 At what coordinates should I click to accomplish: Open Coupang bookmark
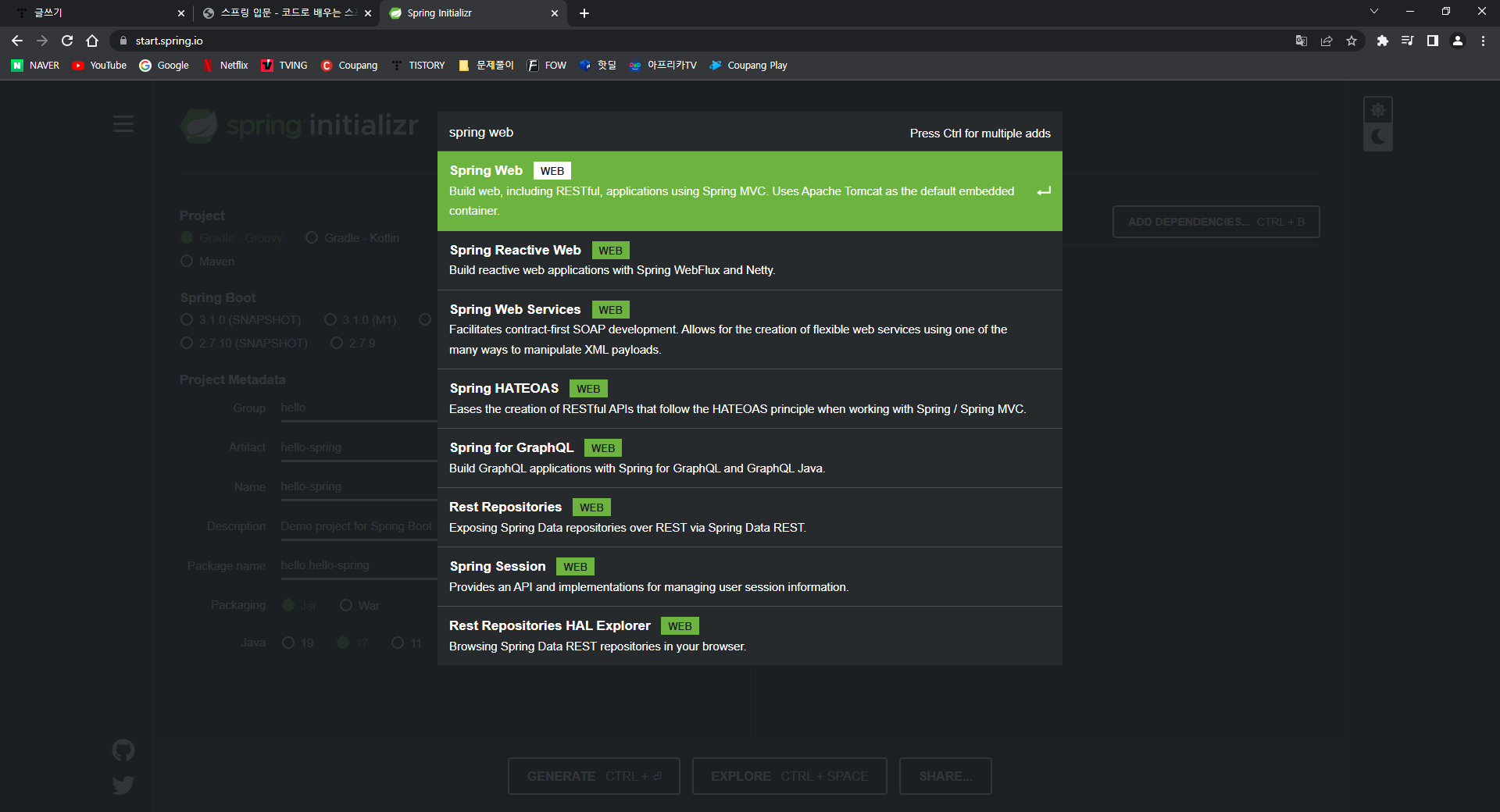point(349,66)
